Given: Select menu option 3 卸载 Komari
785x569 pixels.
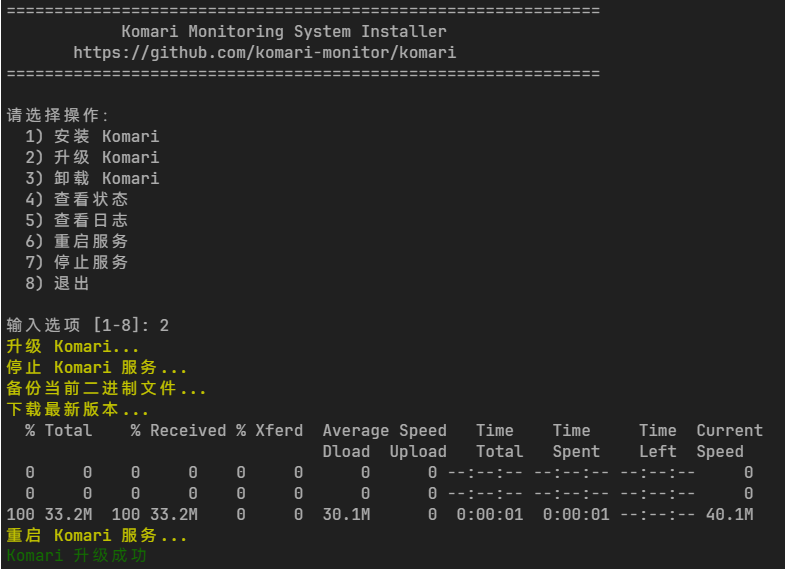Looking at the screenshot, I should 92,178.
